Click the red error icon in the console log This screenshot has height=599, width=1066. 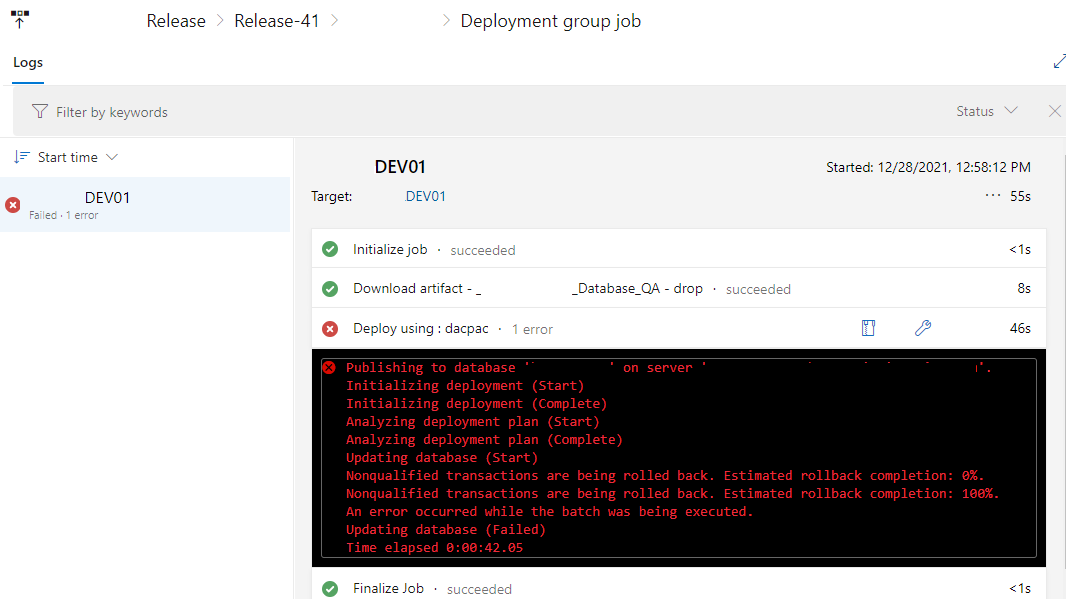[x=329, y=366]
